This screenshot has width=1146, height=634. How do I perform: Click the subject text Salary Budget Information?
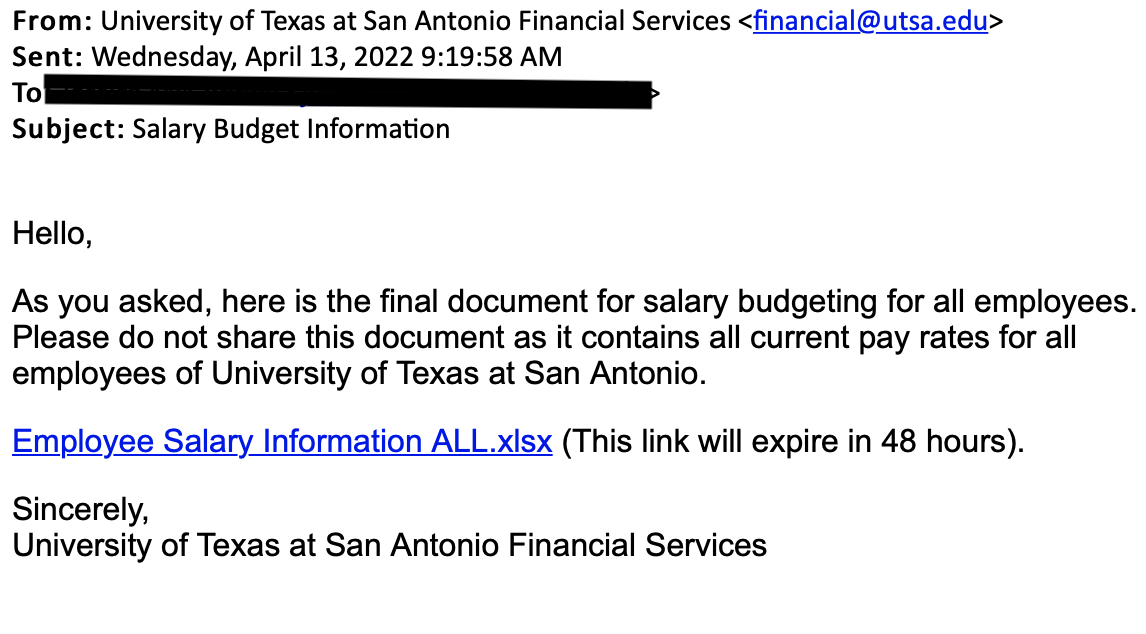tap(291, 129)
